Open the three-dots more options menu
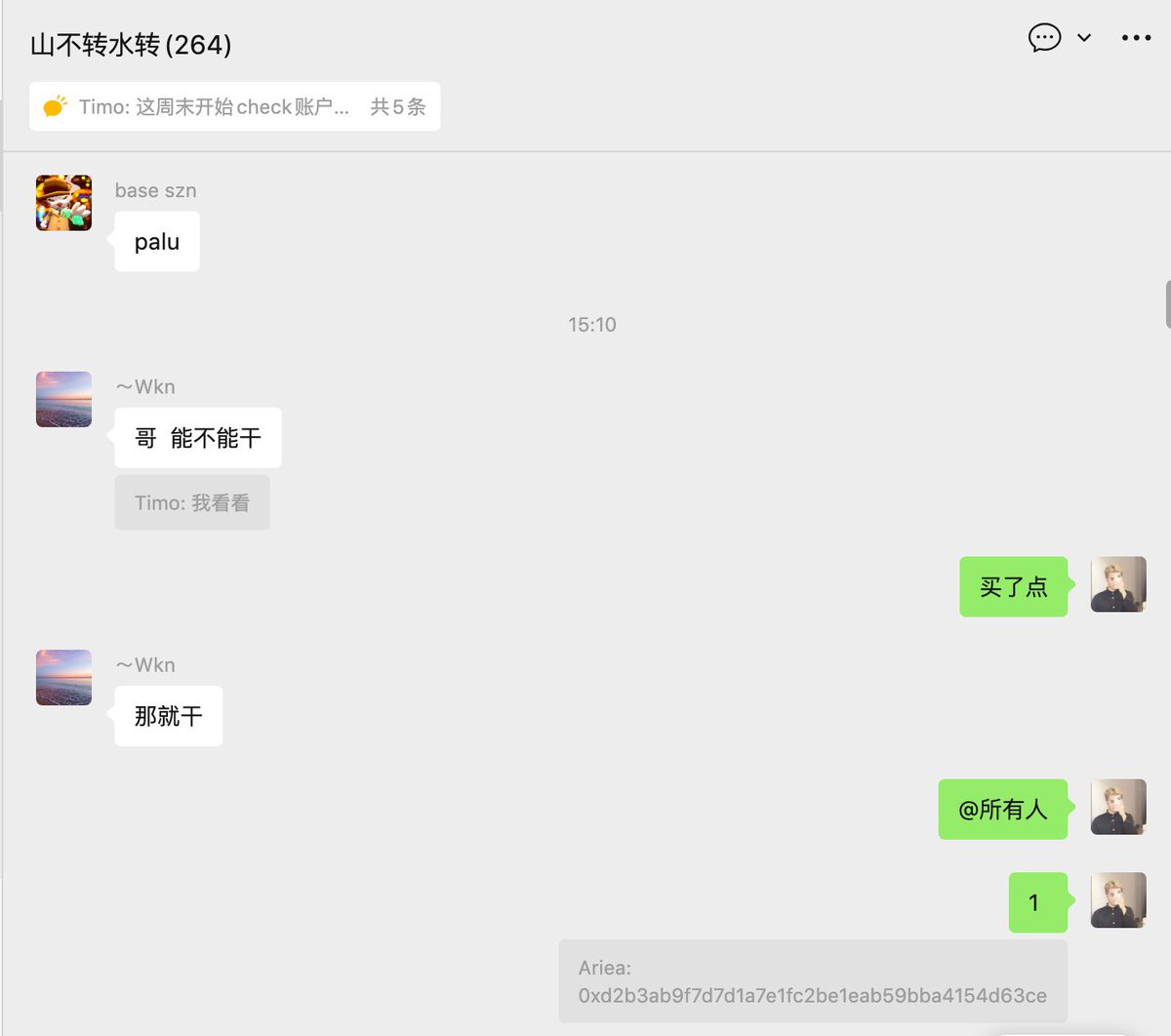This screenshot has height=1036, width=1171. click(1136, 38)
